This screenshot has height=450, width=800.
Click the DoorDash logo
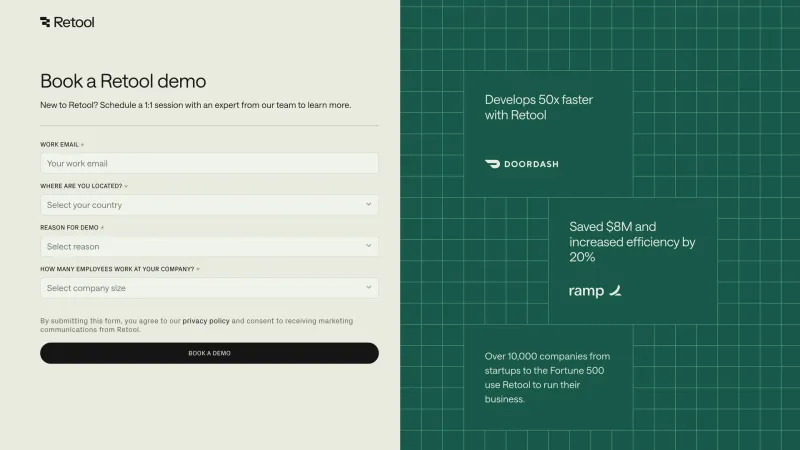[521, 164]
